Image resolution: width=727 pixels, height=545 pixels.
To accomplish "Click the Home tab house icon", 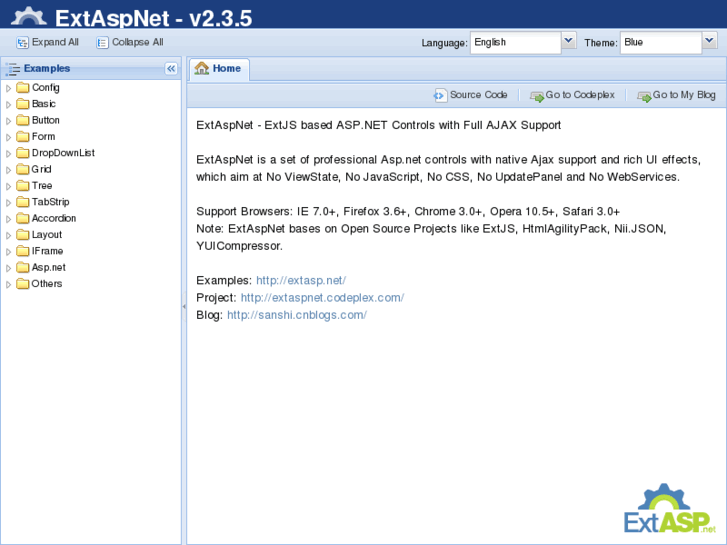I will pos(202,68).
